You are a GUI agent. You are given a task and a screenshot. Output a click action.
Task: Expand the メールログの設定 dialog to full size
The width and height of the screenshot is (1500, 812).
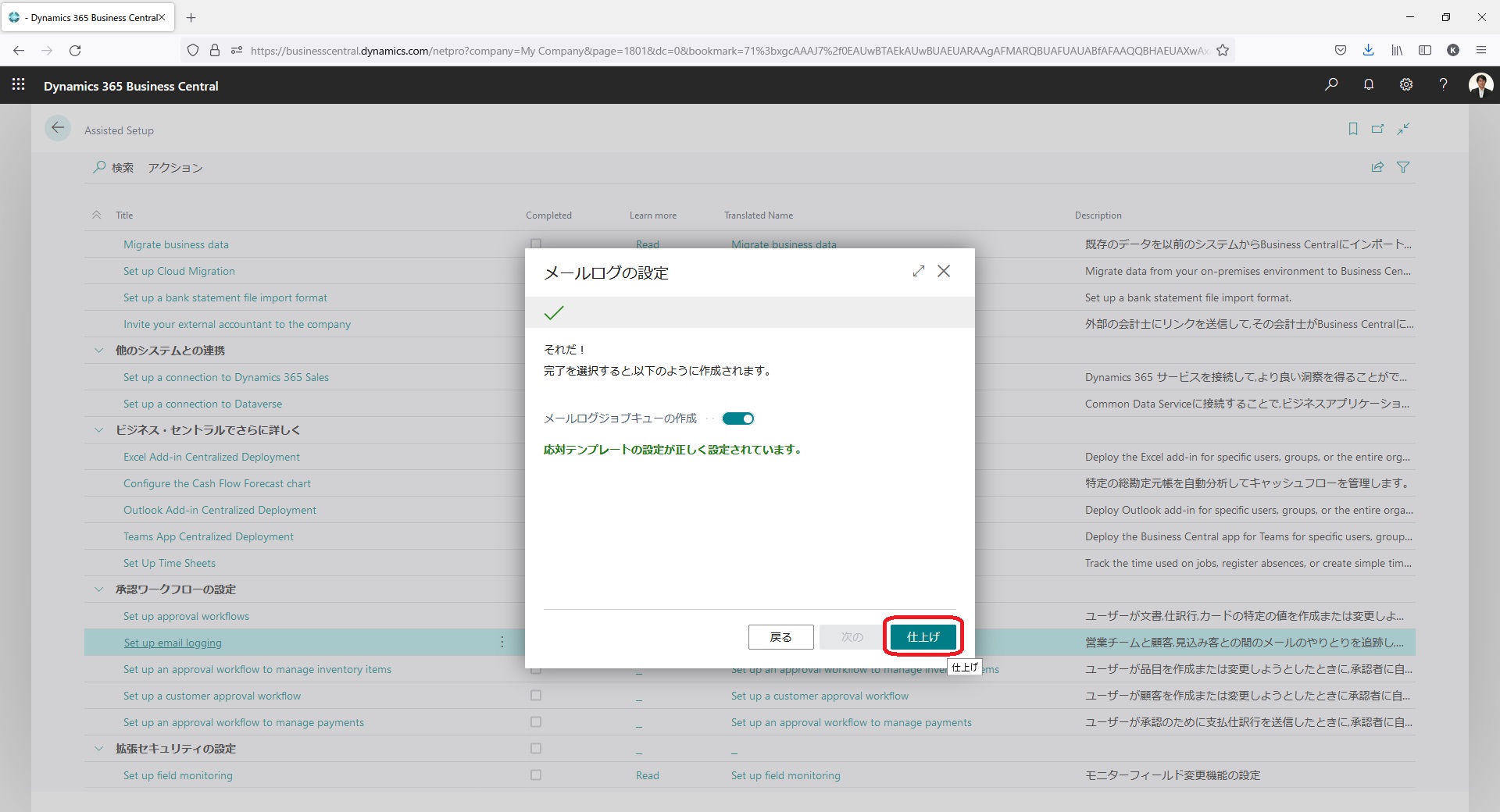point(918,271)
